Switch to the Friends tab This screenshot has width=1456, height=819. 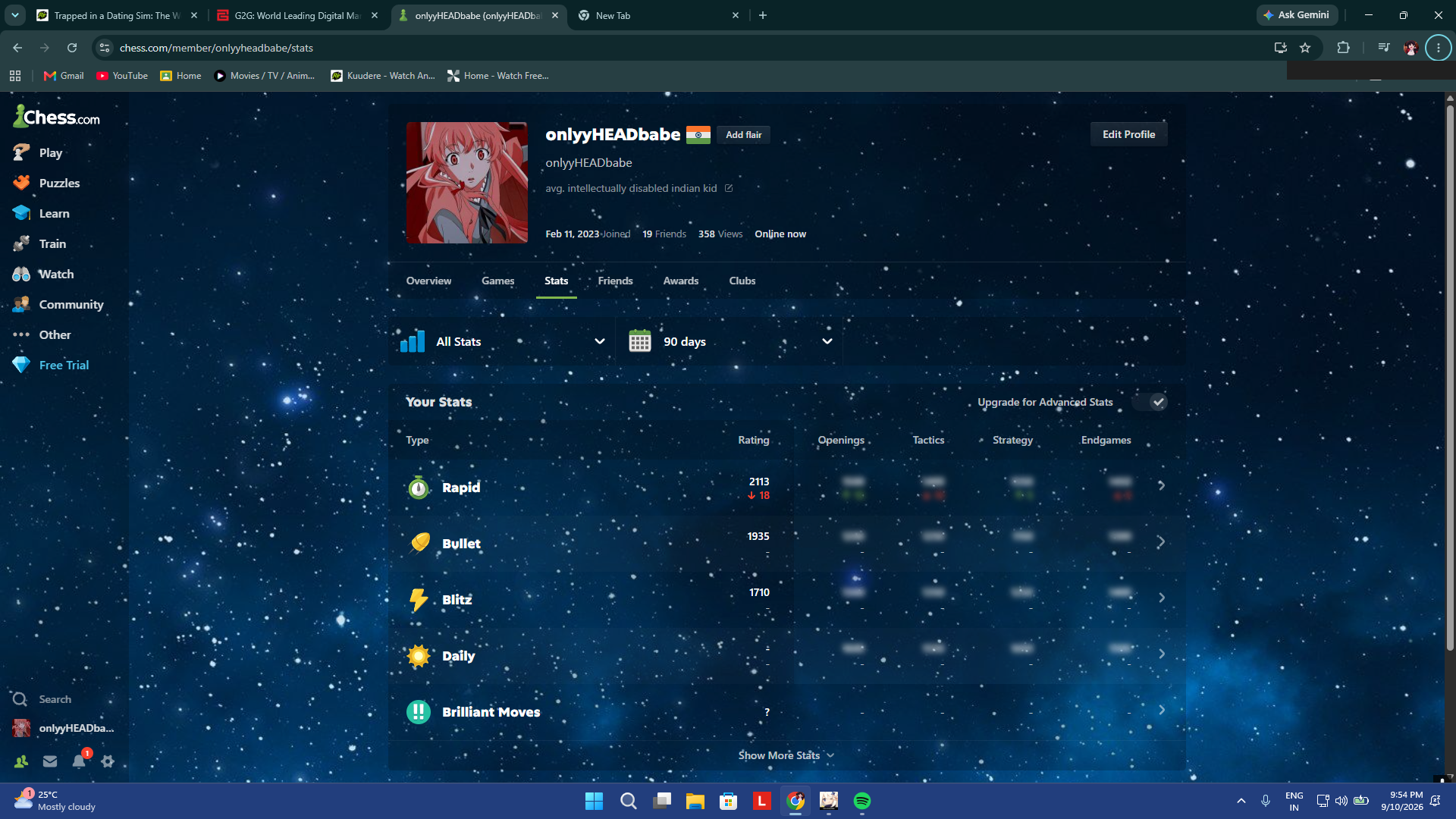click(x=615, y=281)
